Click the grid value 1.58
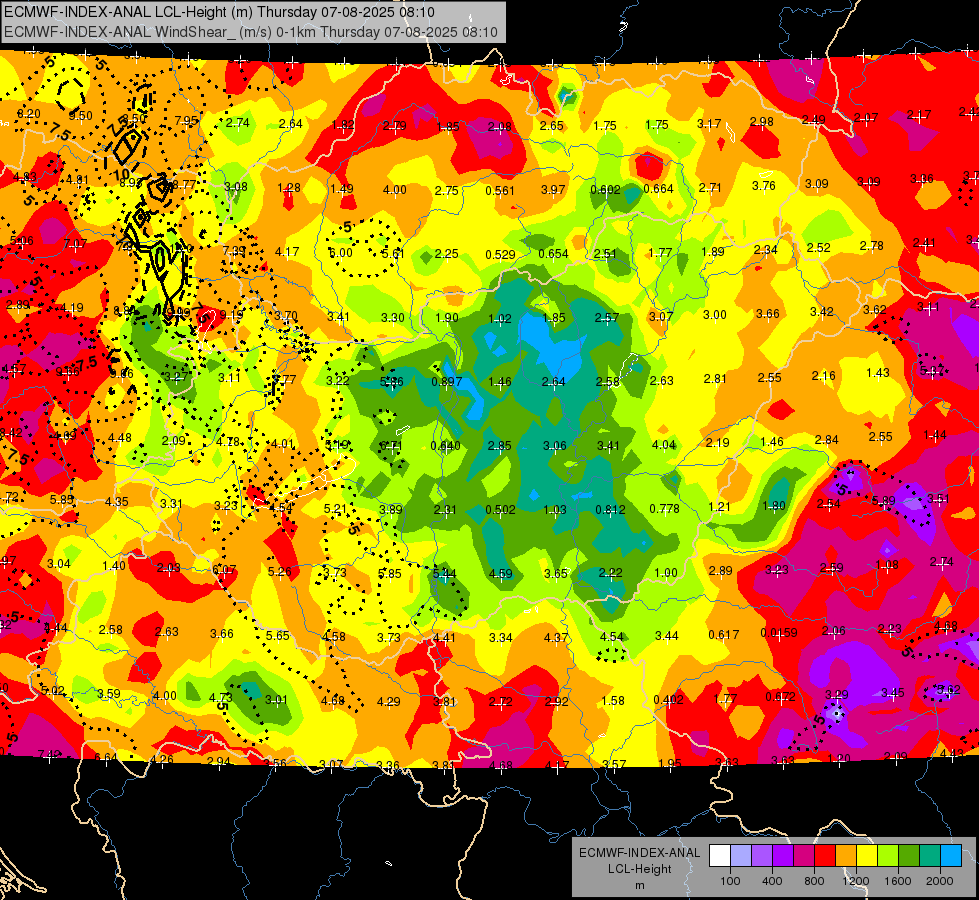 click(612, 701)
